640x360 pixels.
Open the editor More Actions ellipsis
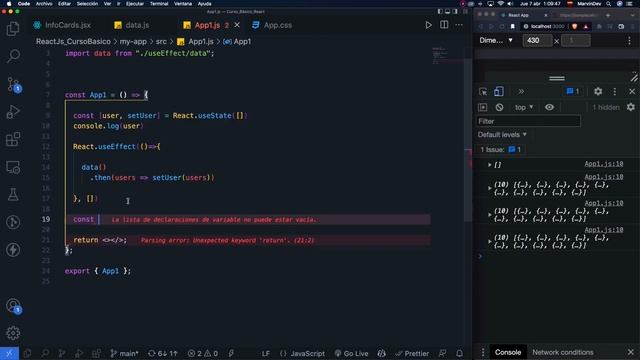click(x=459, y=25)
